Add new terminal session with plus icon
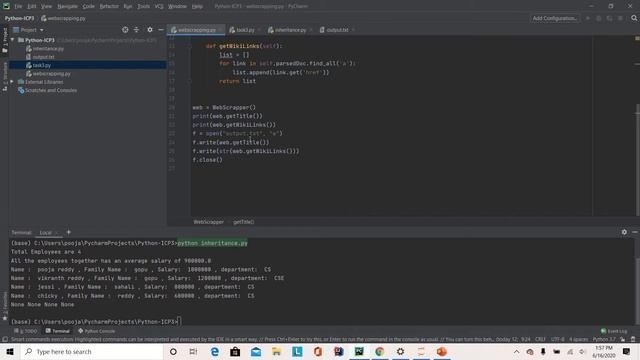The width and height of the screenshot is (640, 360). tap(69, 232)
